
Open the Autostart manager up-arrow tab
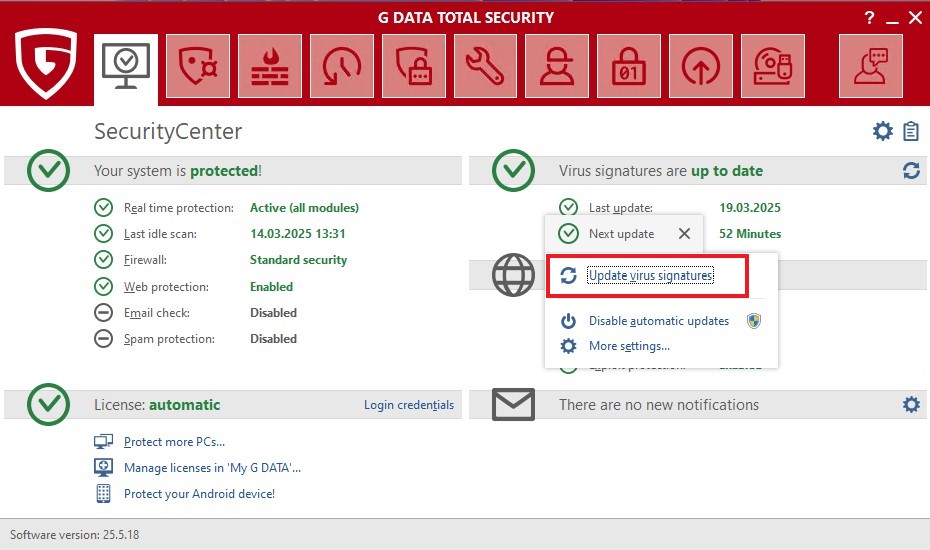tap(701, 66)
